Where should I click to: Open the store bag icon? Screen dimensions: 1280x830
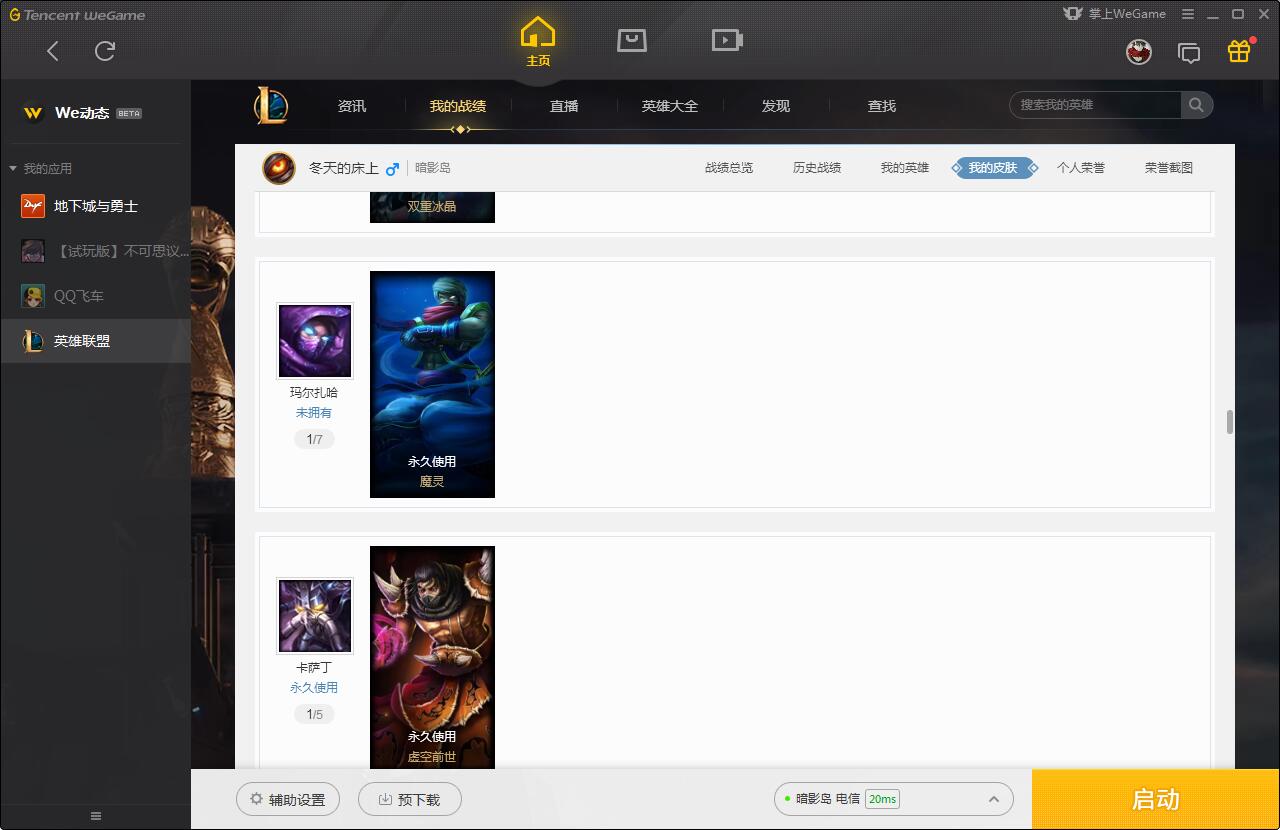[x=632, y=40]
